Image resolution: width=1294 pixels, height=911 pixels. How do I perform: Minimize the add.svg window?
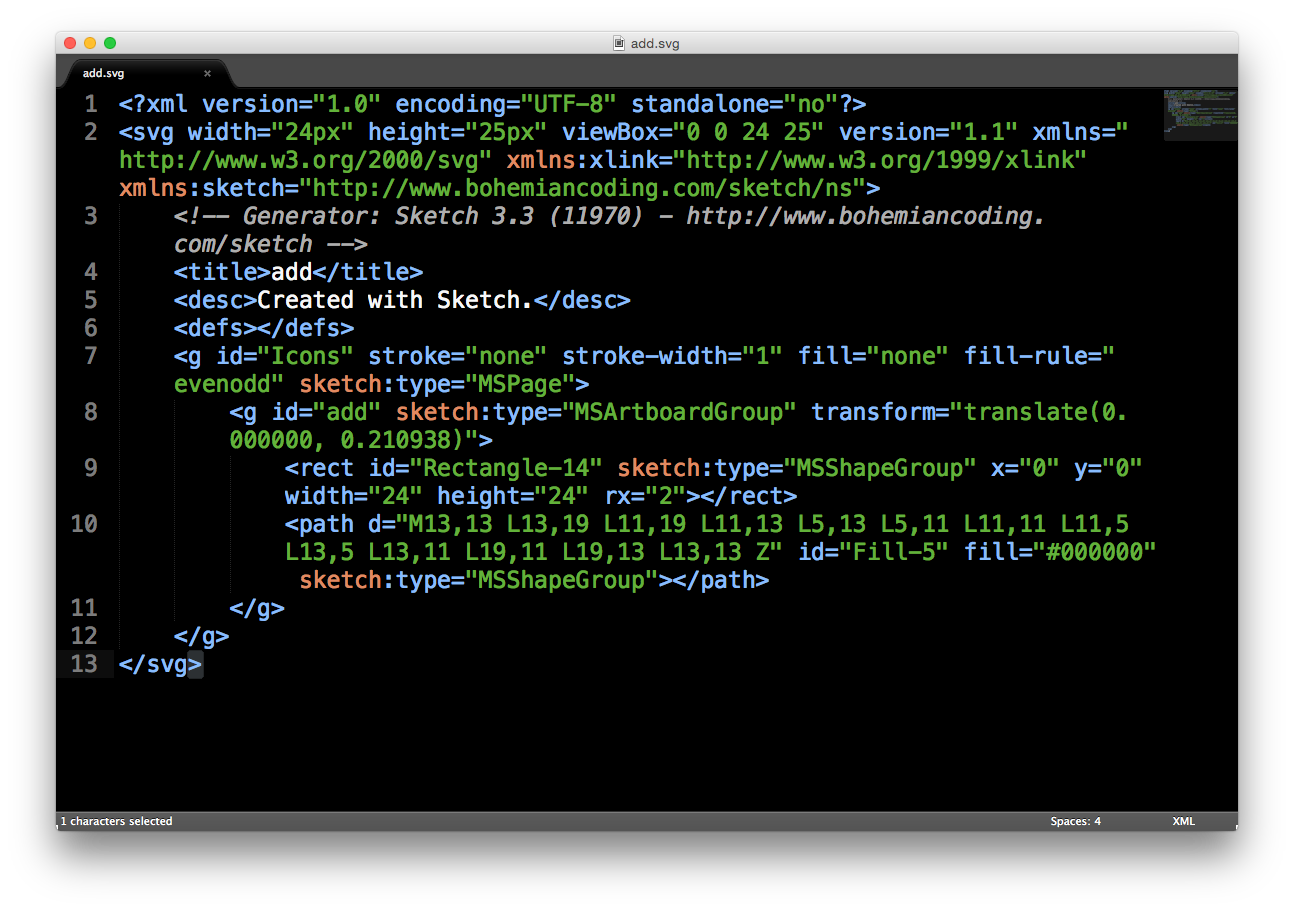coord(90,43)
